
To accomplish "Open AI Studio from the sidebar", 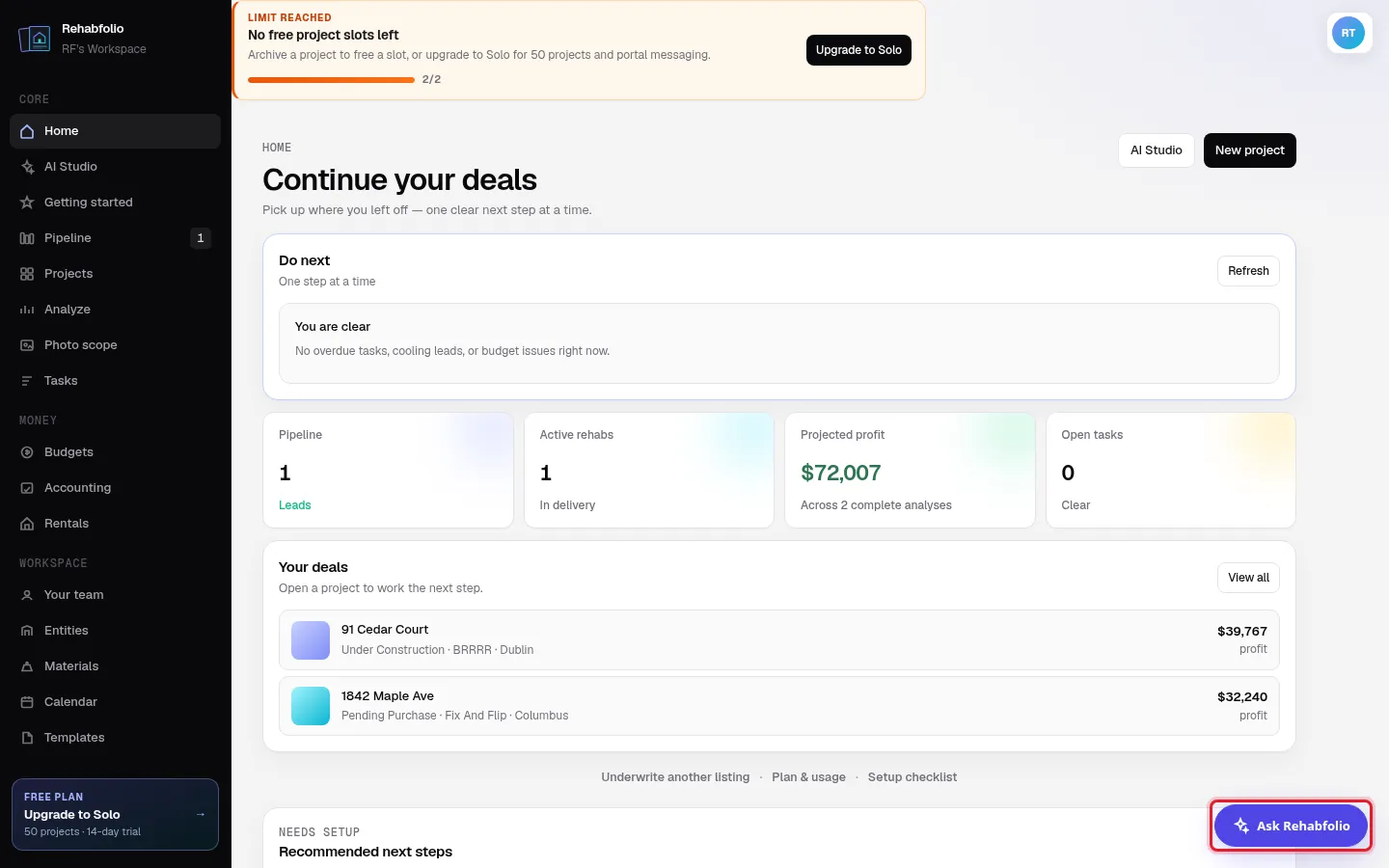I will pyautogui.click(x=115, y=167).
